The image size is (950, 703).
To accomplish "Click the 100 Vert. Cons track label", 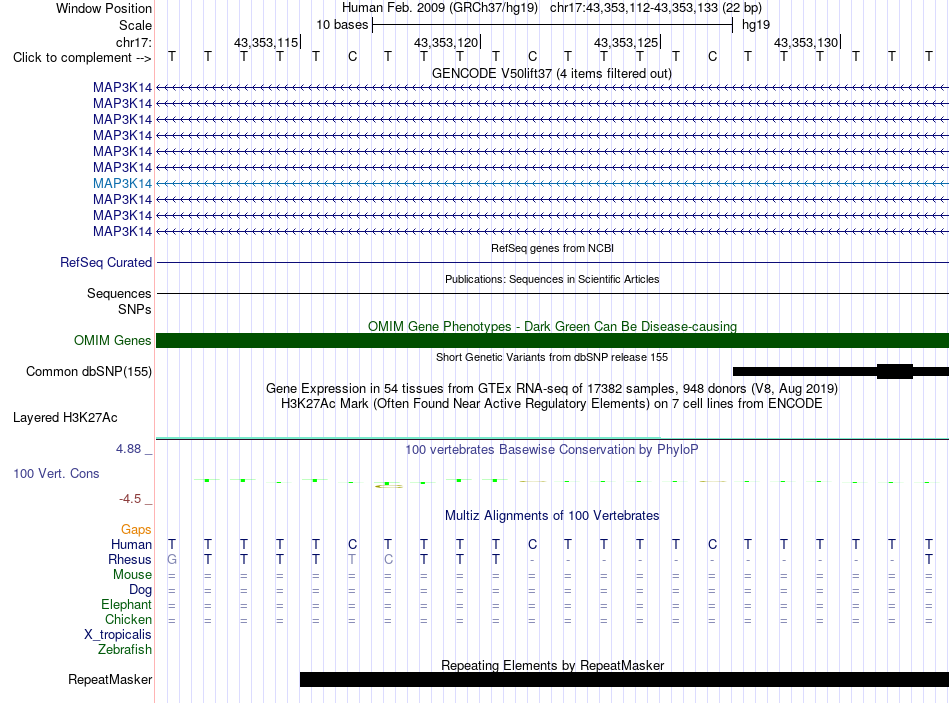I will [56, 473].
